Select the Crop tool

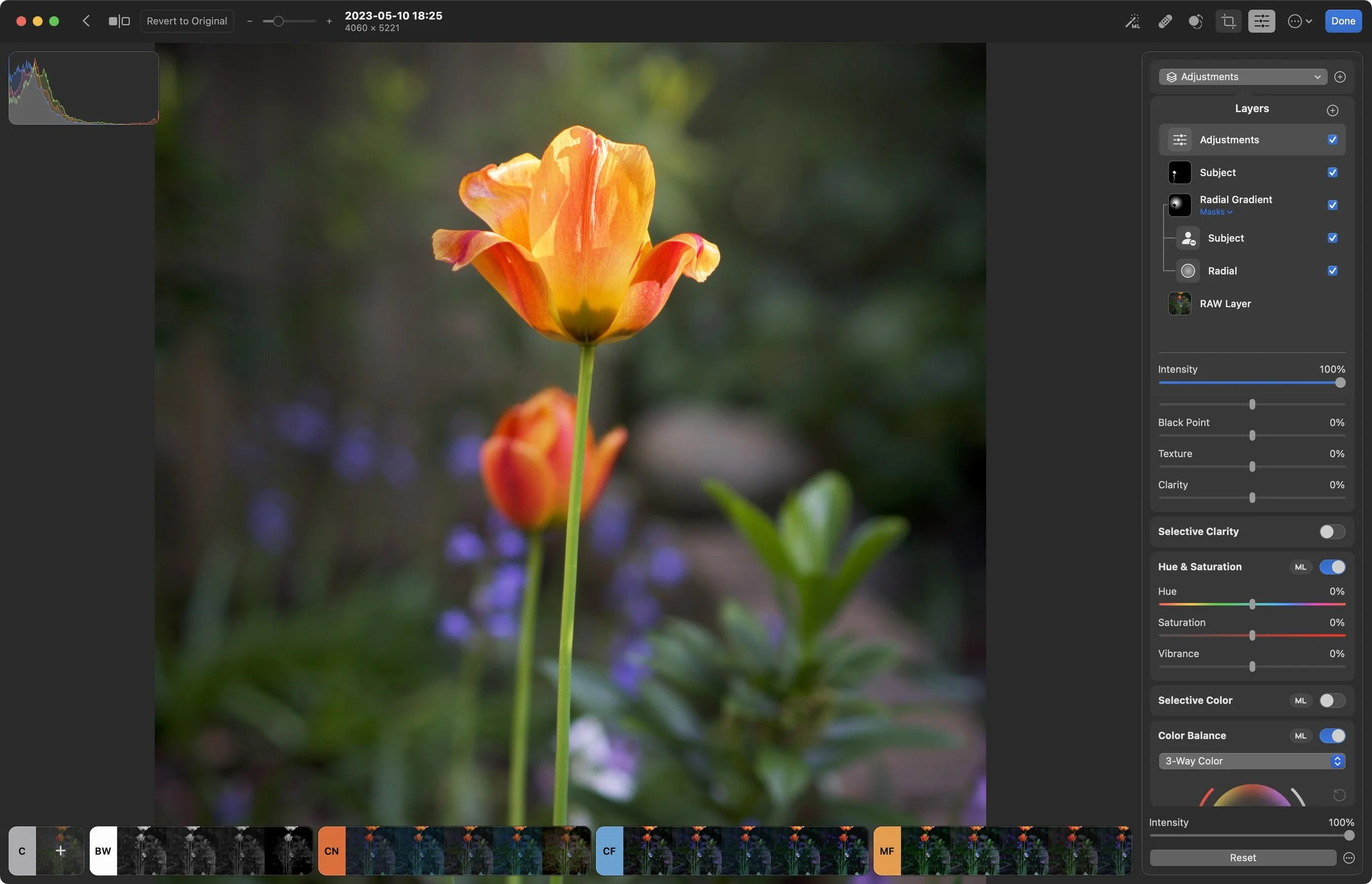[x=1228, y=21]
